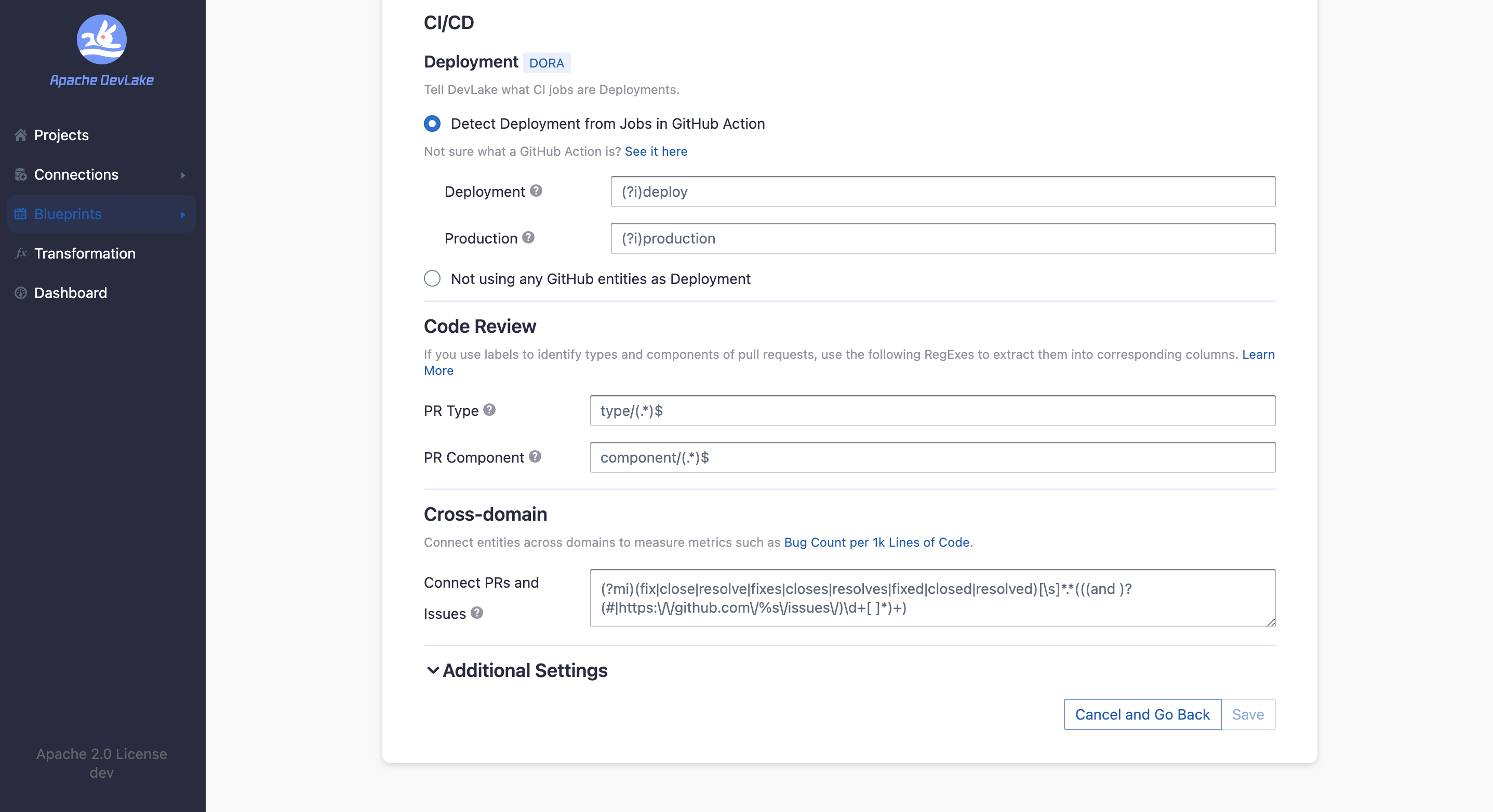
Task: Click the Dashboard gauge icon
Action: tap(21, 292)
